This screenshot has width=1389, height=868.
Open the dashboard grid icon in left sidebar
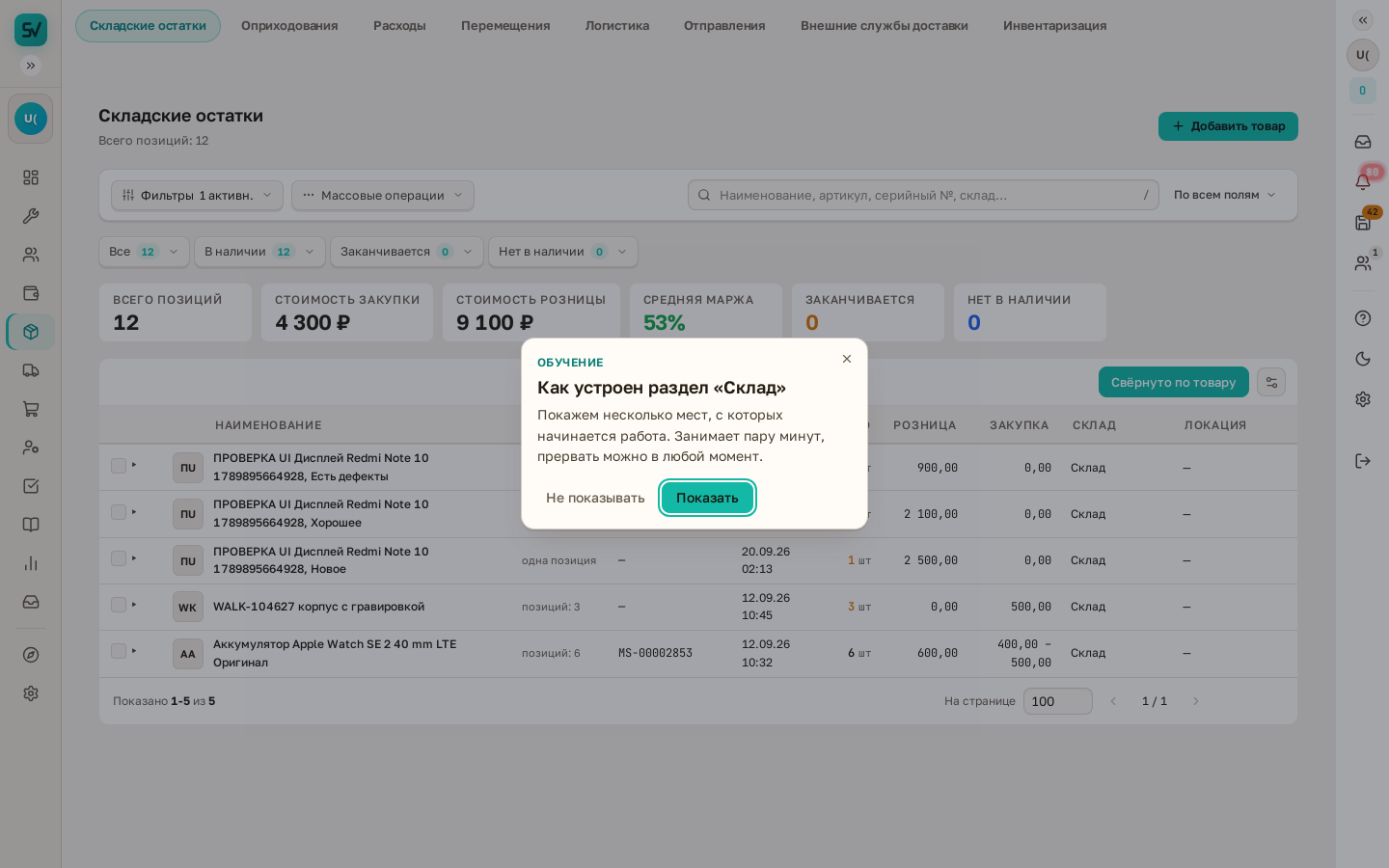(31, 177)
